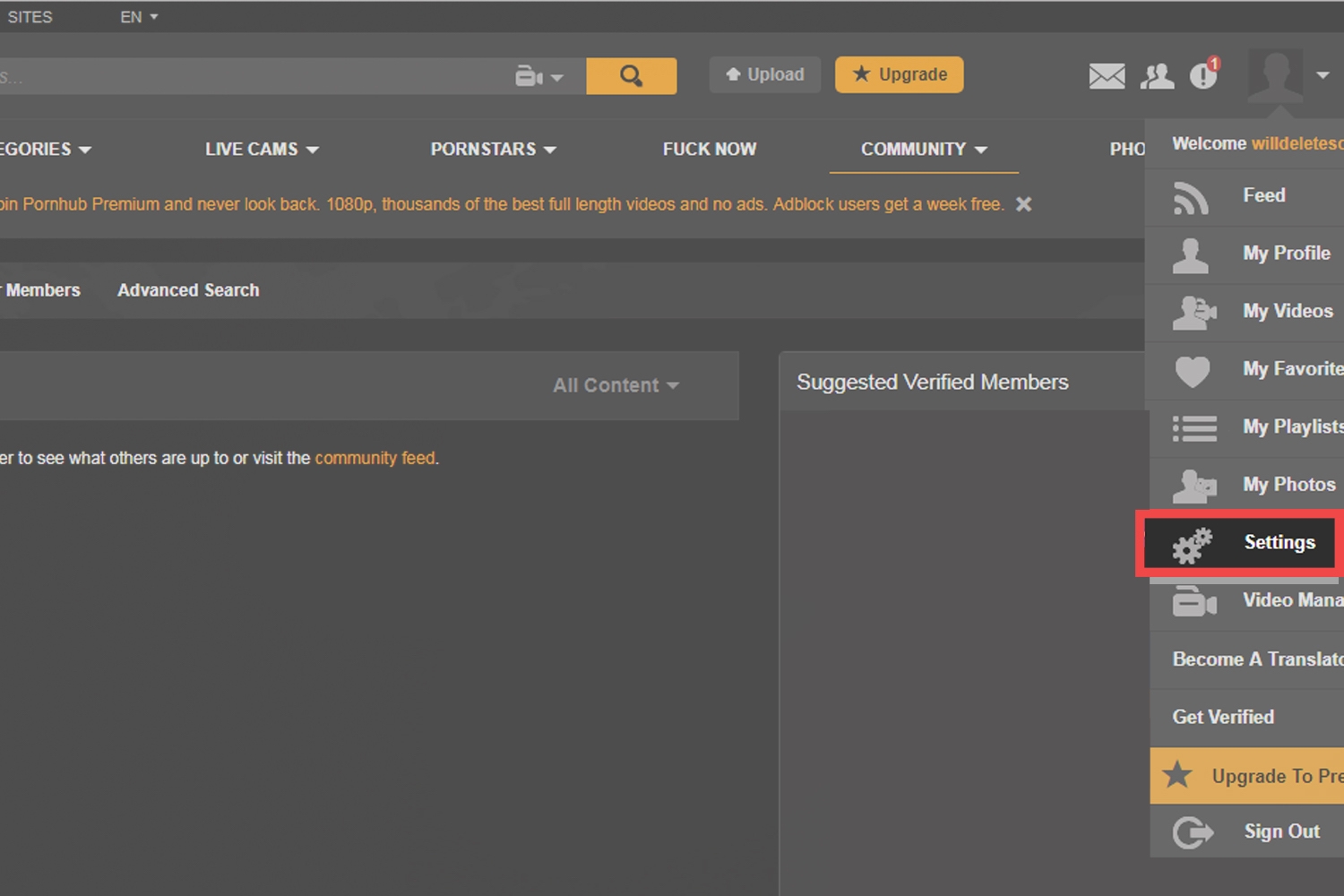
Task: Open the All Content filter dropdown
Action: point(616,385)
